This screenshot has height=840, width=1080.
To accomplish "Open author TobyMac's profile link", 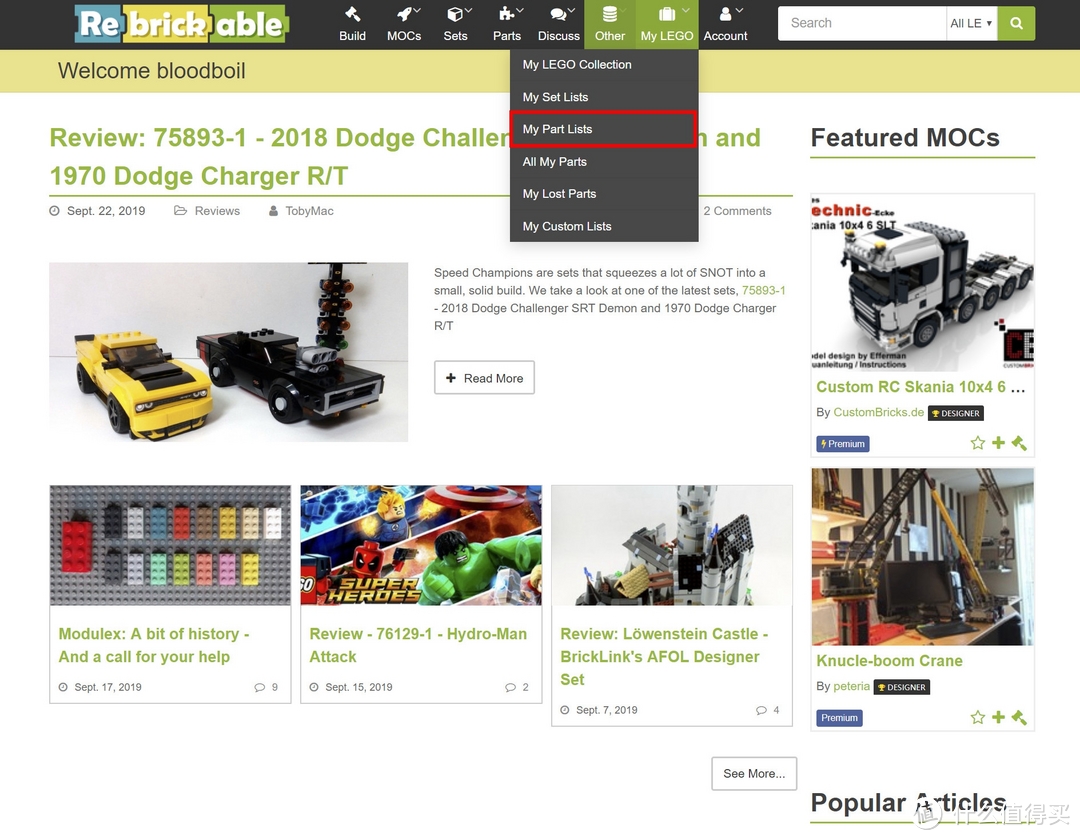I will coord(309,211).
